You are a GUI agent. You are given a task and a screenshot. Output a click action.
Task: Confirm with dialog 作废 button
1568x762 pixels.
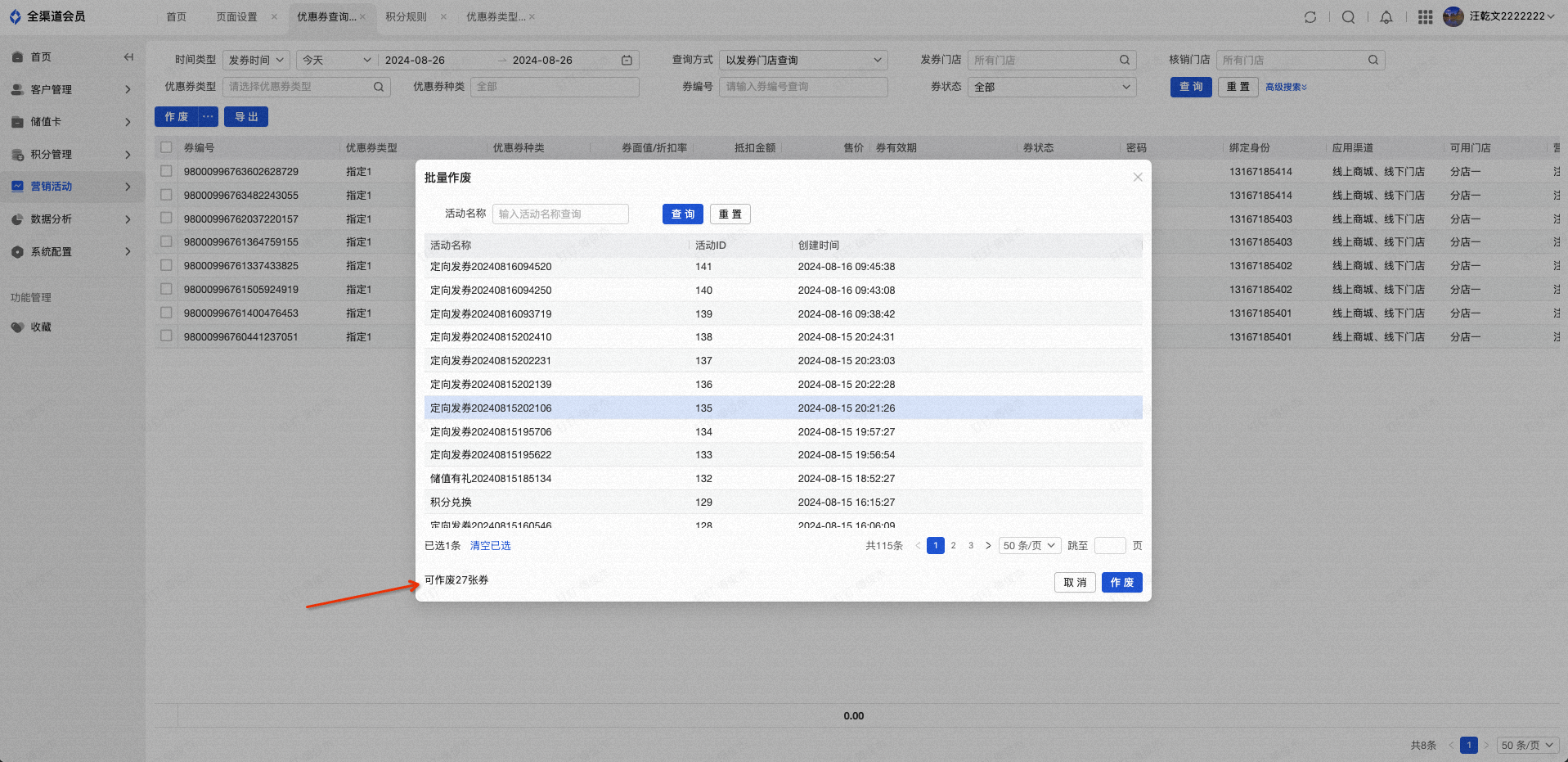(1122, 583)
